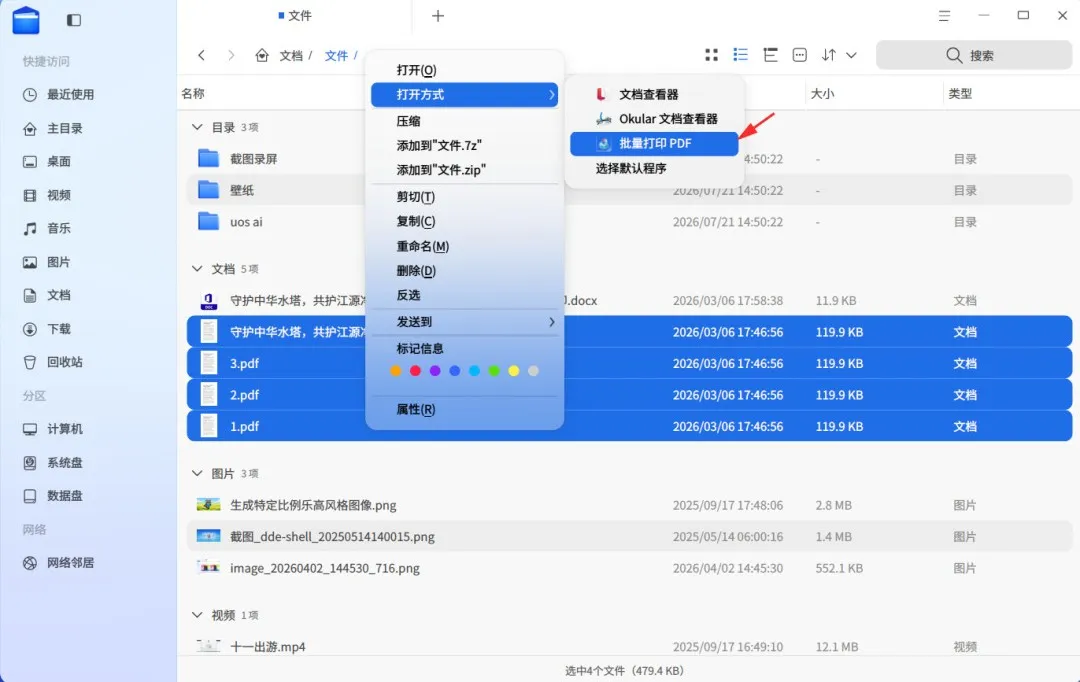Apply the yellow tag color
This screenshot has width=1080, height=682.
(x=514, y=371)
